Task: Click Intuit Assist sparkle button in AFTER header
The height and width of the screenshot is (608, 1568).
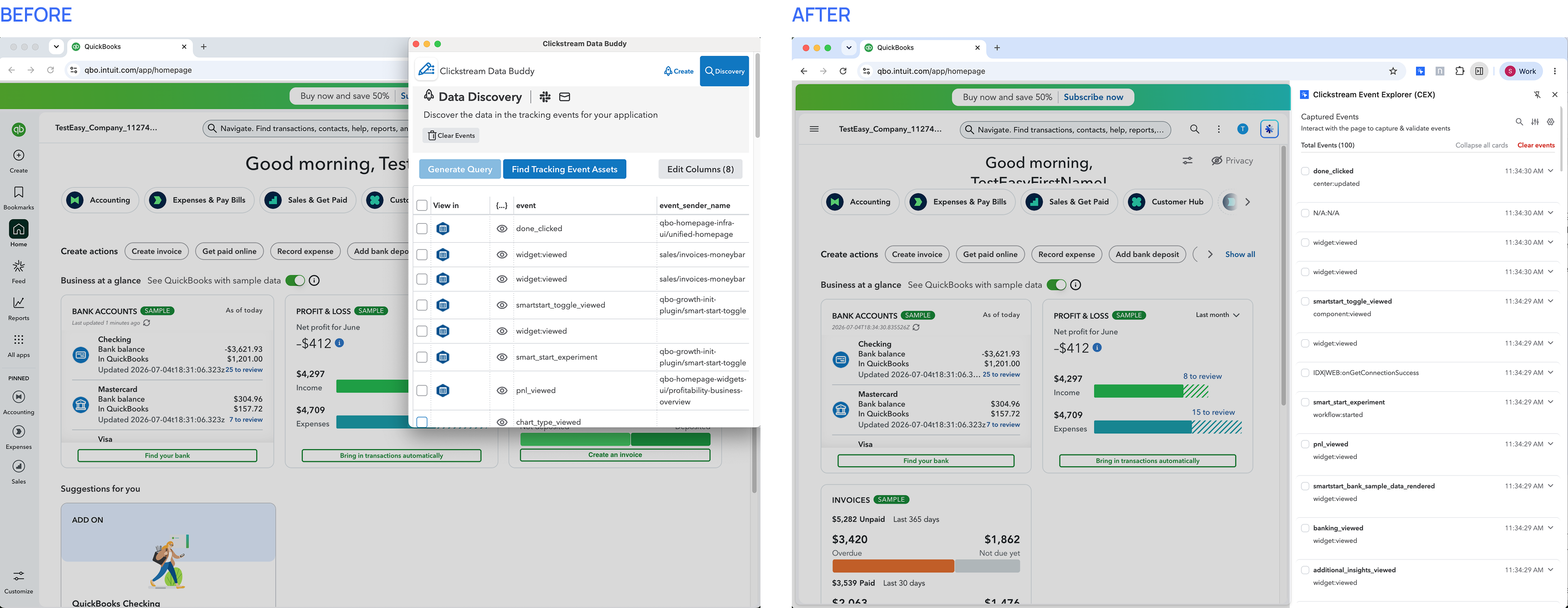Action: pyautogui.click(x=1269, y=129)
